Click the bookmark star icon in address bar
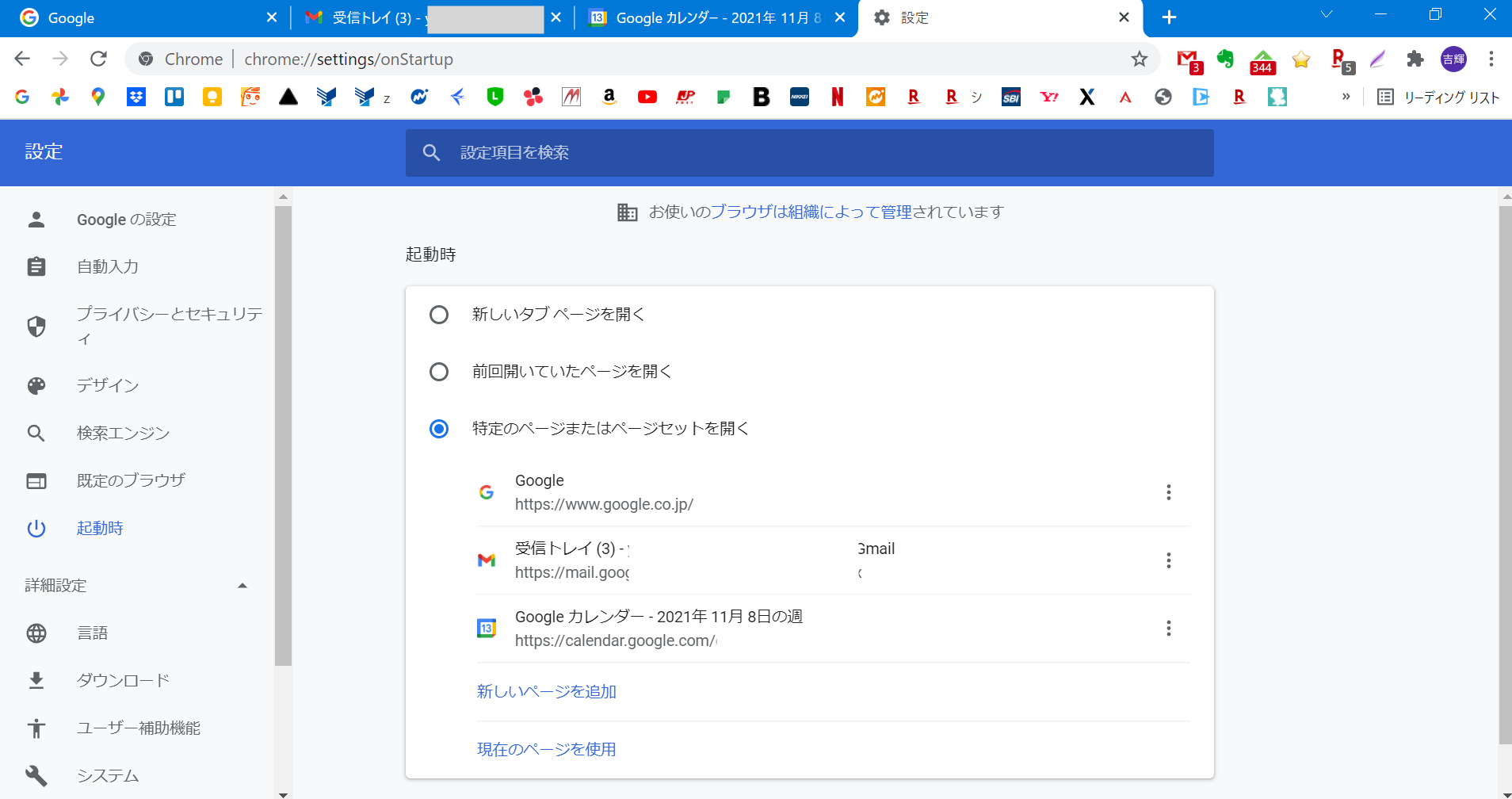Image resolution: width=1512 pixels, height=799 pixels. (1139, 59)
